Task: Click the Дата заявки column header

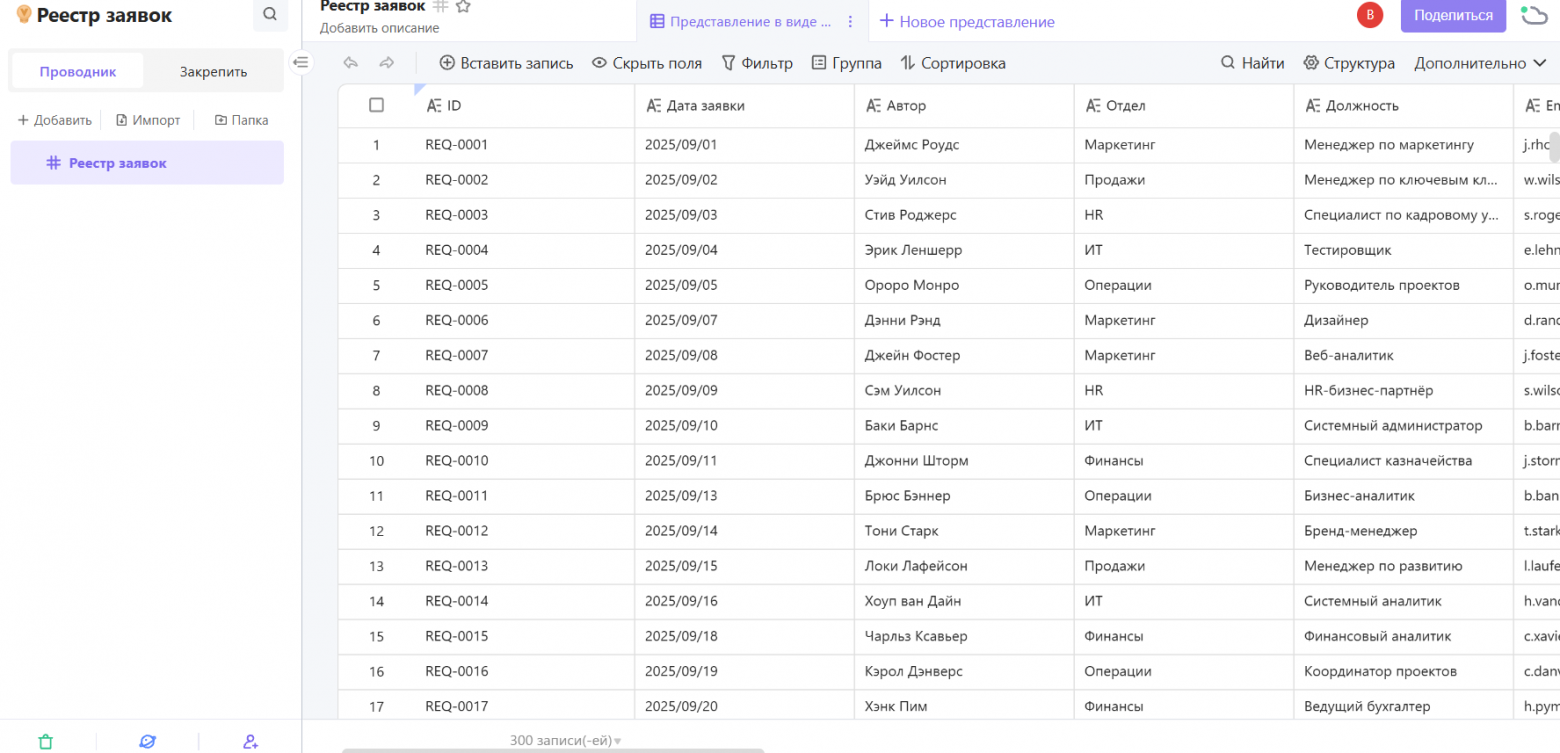Action: coord(744,105)
